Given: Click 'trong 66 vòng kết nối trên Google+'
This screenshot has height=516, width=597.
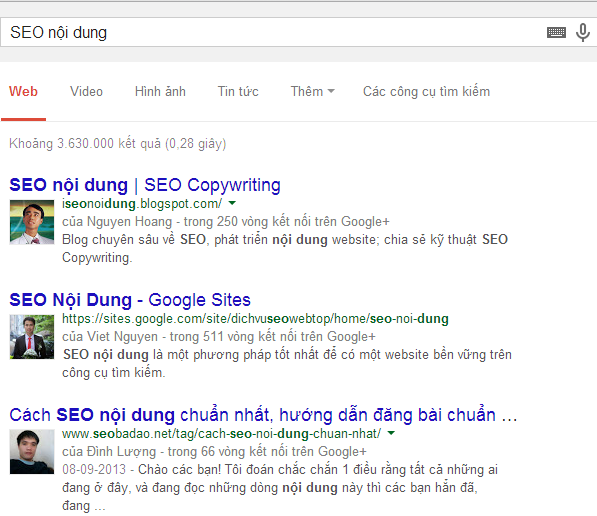Looking at the screenshot, I should pos(267,452).
